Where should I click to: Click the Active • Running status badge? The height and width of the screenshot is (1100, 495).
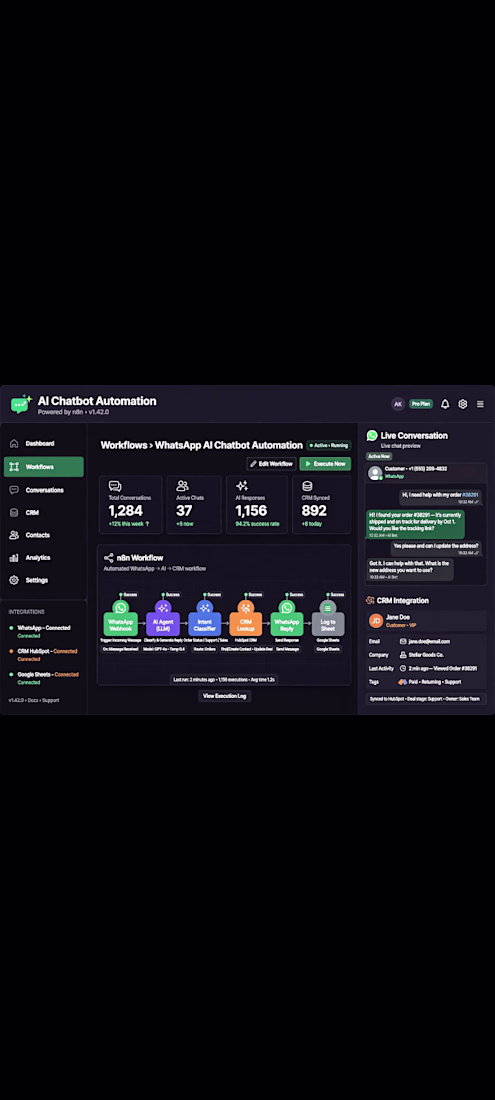[329, 445]
